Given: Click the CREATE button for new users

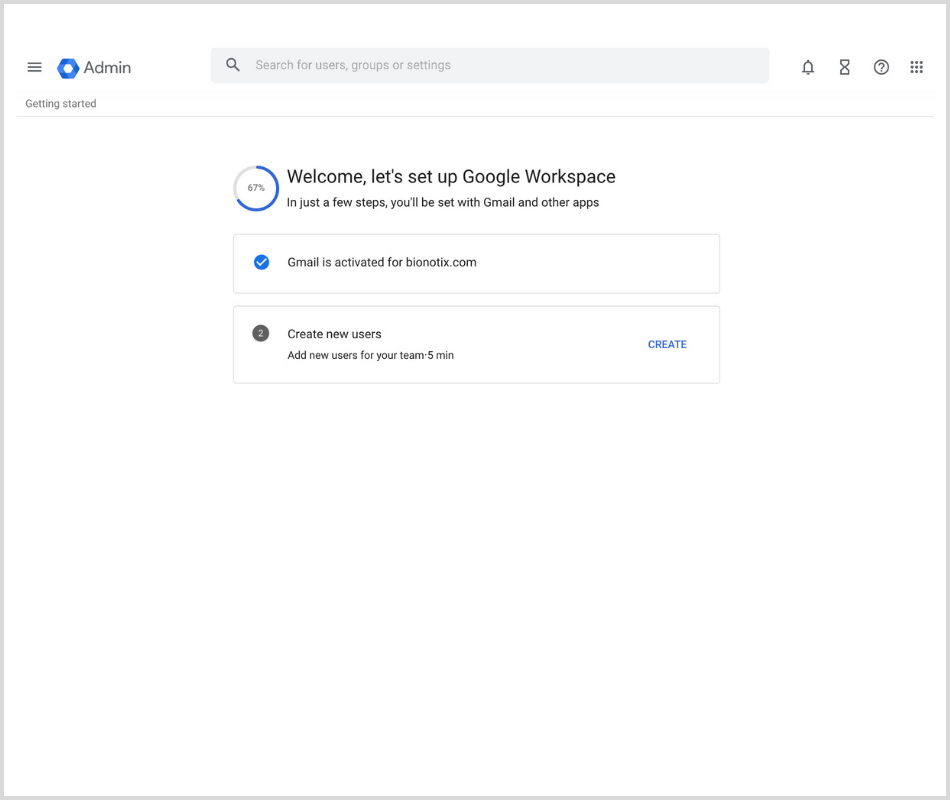Looking at the screenshot, I should tap(667, 344).
